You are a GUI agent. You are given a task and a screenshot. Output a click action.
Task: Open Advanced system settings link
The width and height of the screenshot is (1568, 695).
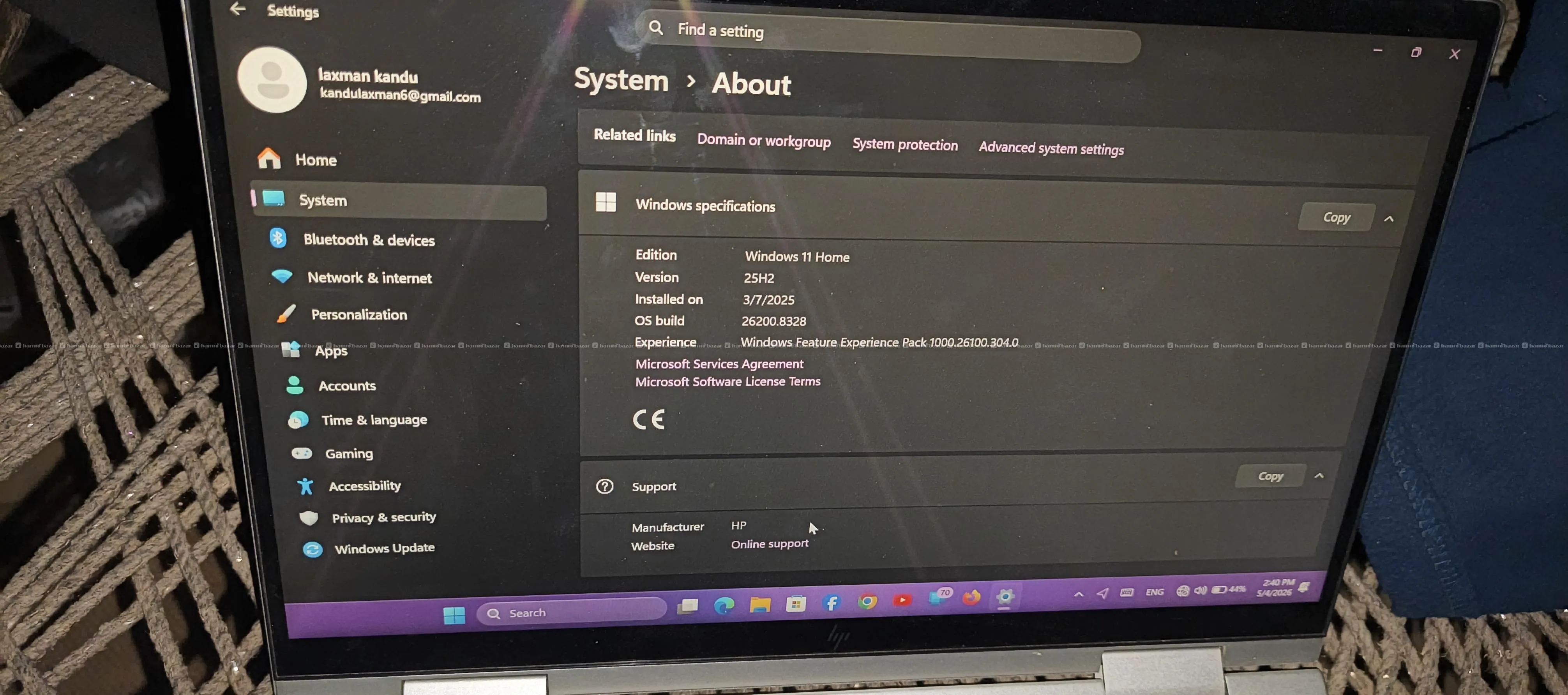pos(1051,148)
